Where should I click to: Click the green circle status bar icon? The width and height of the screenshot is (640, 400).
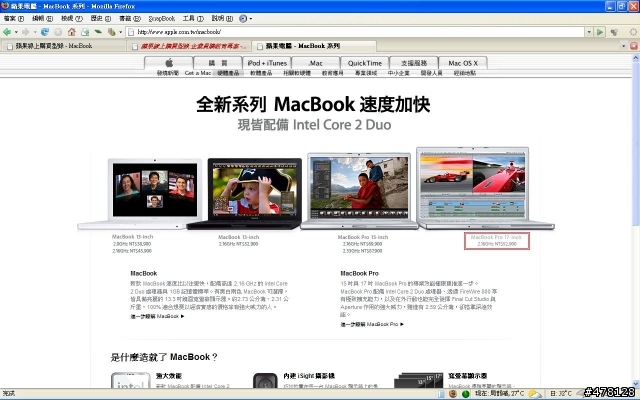point(465,393)
